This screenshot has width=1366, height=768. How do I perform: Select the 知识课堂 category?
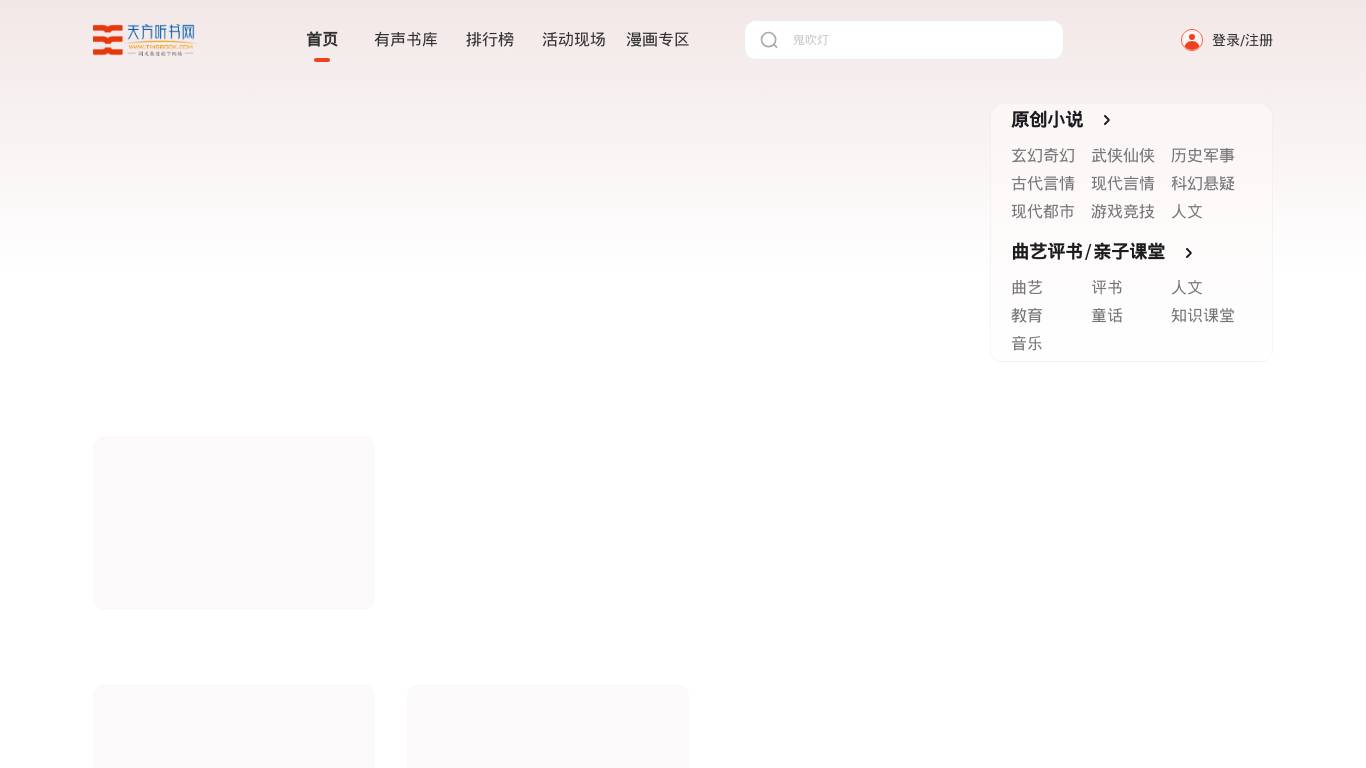pyautogui.click(x=1203, y=315)
